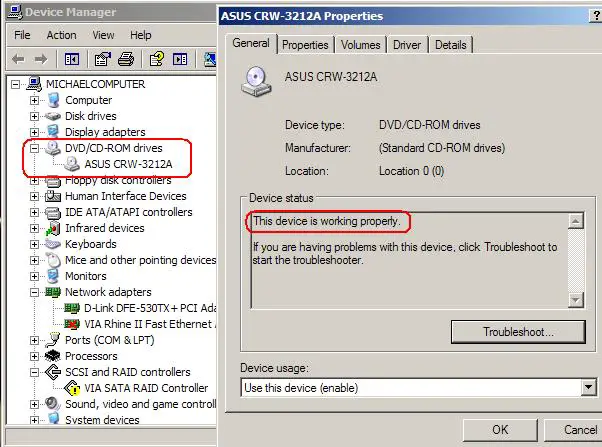Click the Processors category icon
The width and height of the screenshot is (602, 447).
[x=53, y=356]
